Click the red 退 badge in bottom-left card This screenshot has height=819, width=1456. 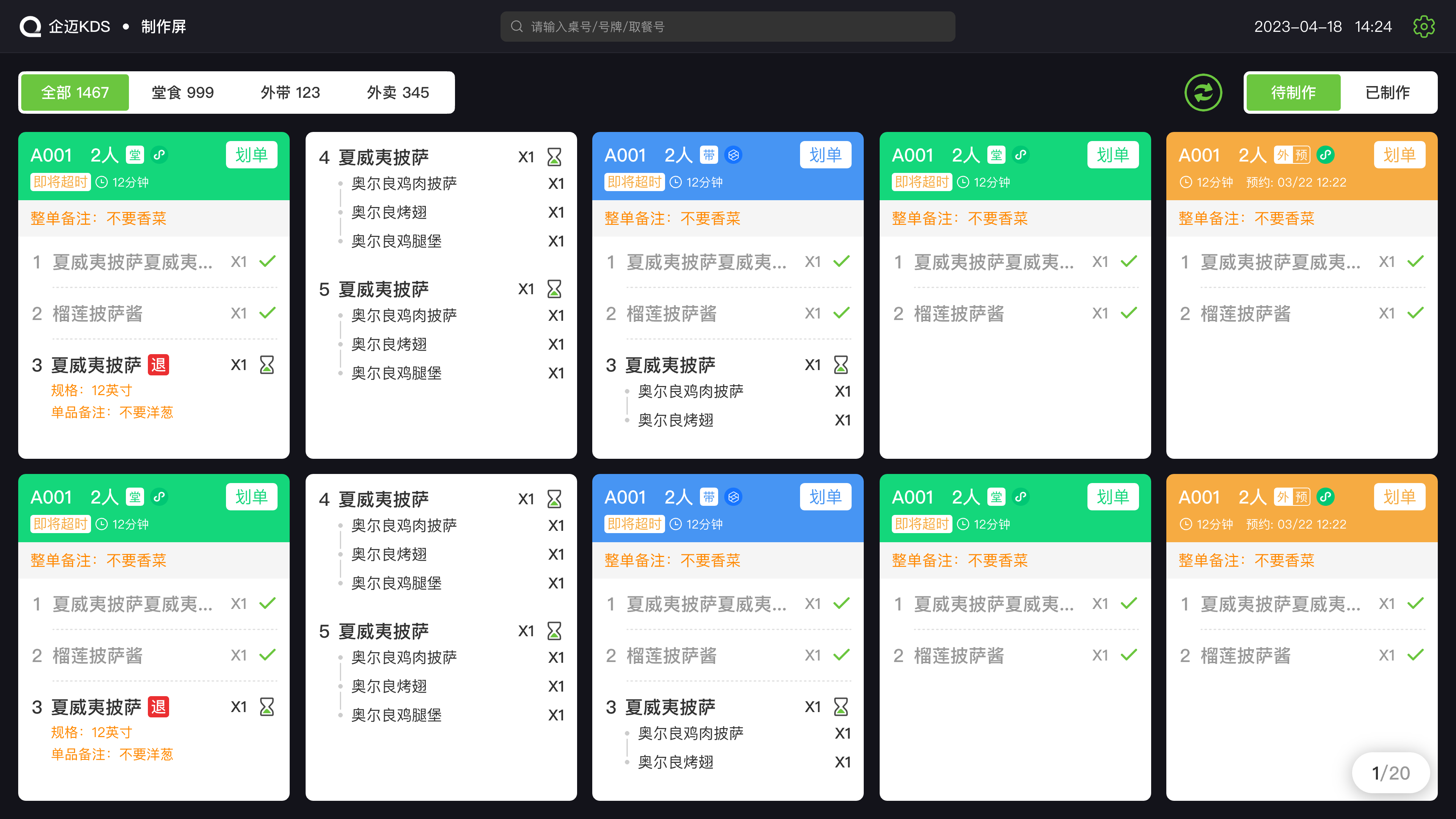click(x=158, y=707)
